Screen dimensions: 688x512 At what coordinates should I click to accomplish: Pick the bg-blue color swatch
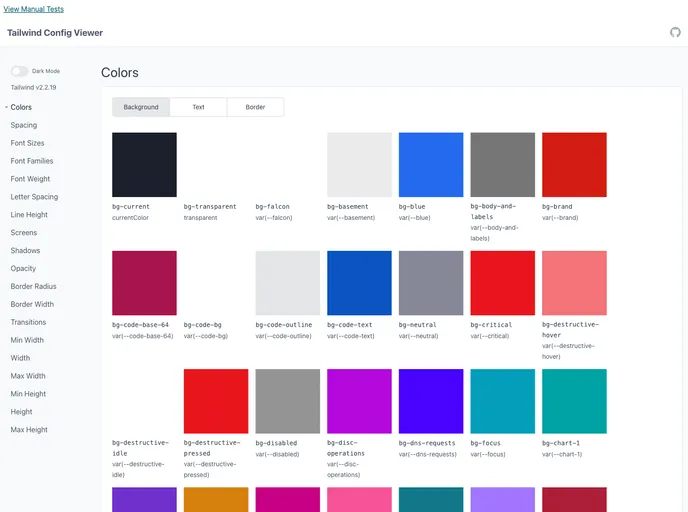(431, 165)
